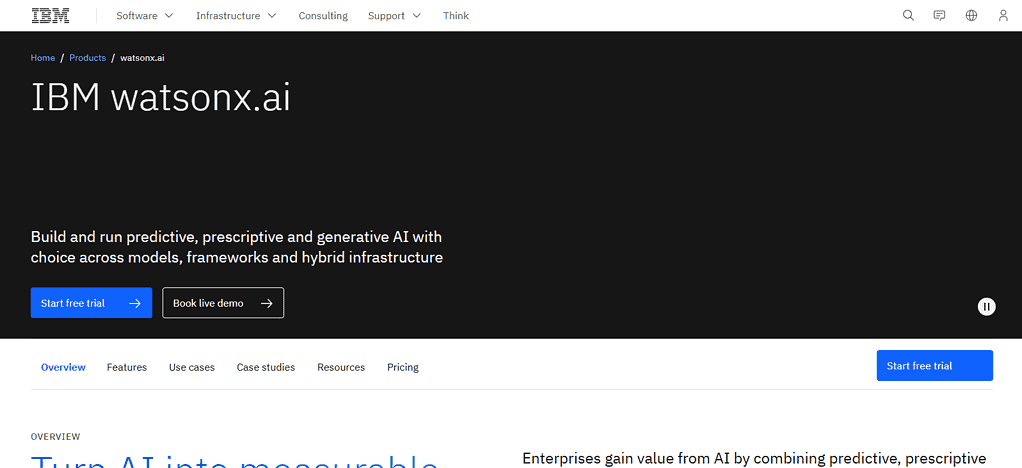This screenshot has width=1022, height=468.
Task: Click the IBM watsonx.ai heading
Action: tap(160, 98)
